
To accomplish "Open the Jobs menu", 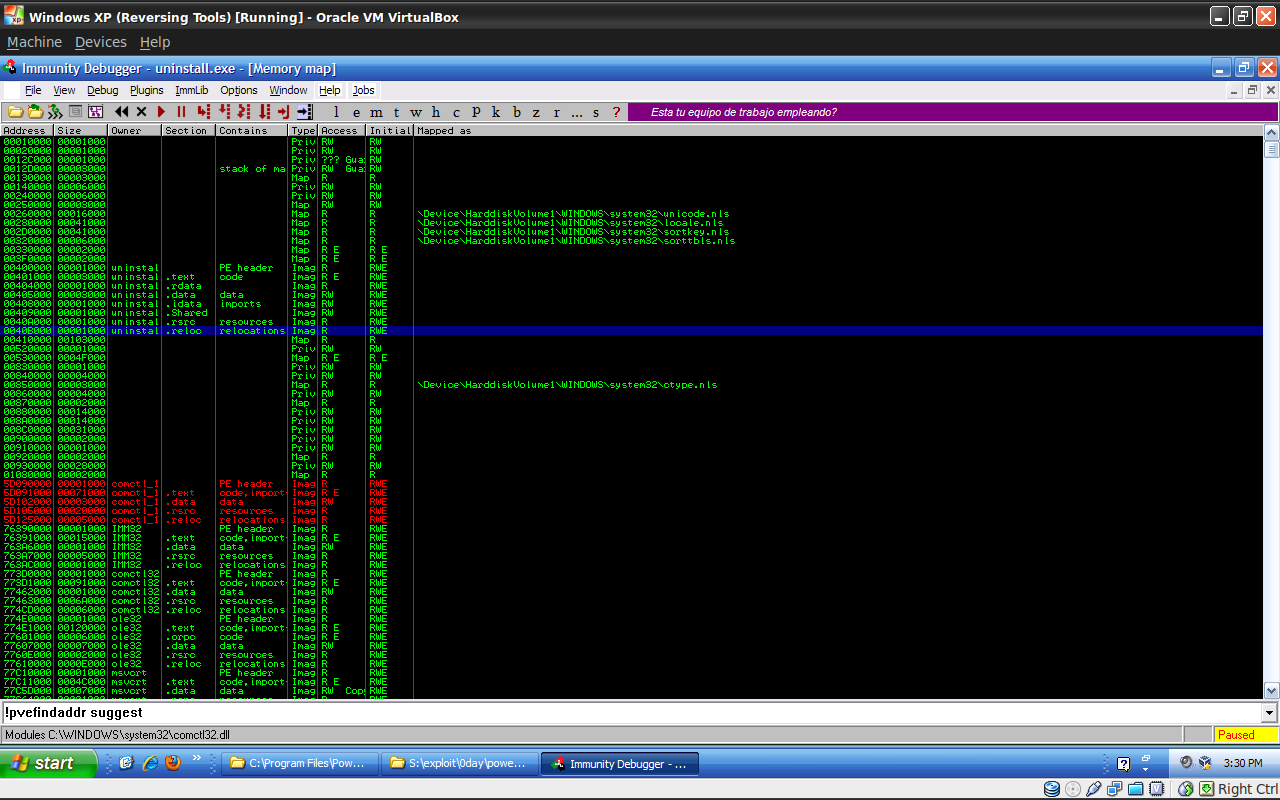I will click(x=364, y=90).
